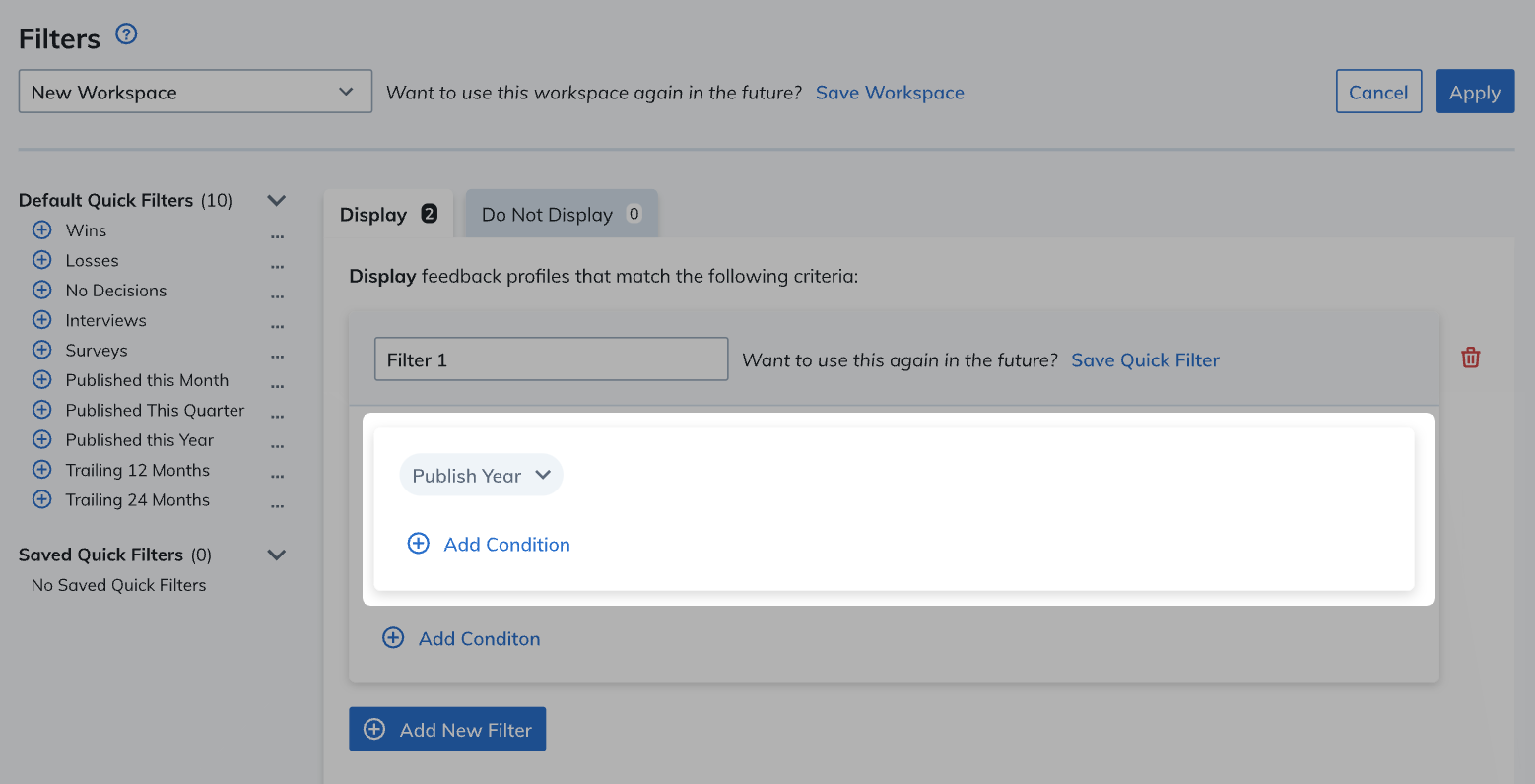Open the New Workspace dropdown
Image resolution: width=1535 pixels, height=784 pixels.
(195, 92)
